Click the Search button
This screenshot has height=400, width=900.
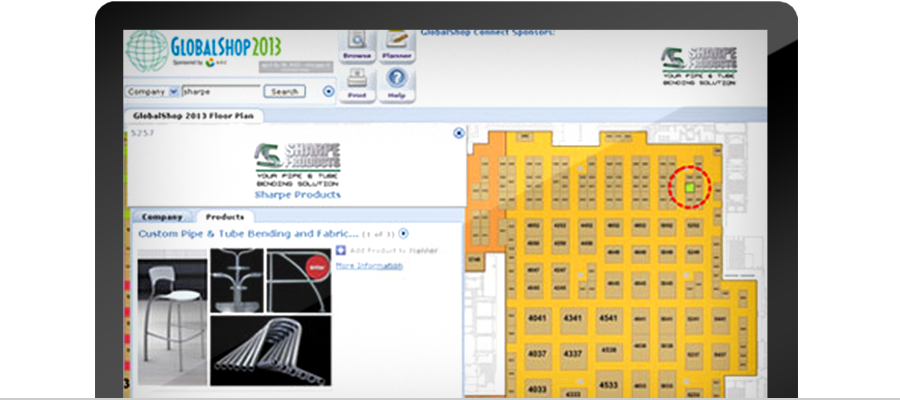coord(284,91)
